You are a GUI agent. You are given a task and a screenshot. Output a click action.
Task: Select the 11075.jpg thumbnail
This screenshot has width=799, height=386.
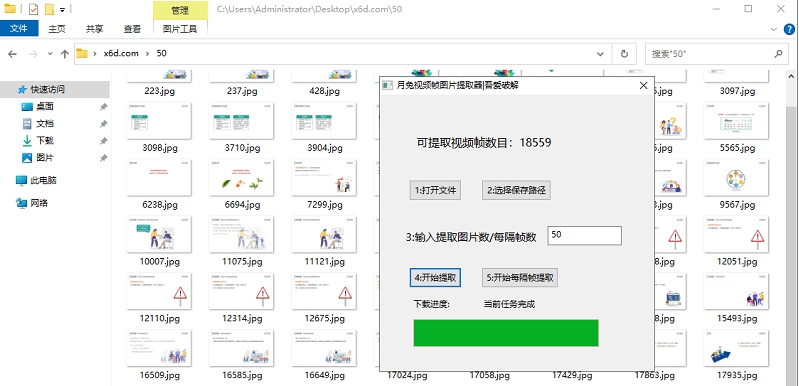[x=241, y=235]
